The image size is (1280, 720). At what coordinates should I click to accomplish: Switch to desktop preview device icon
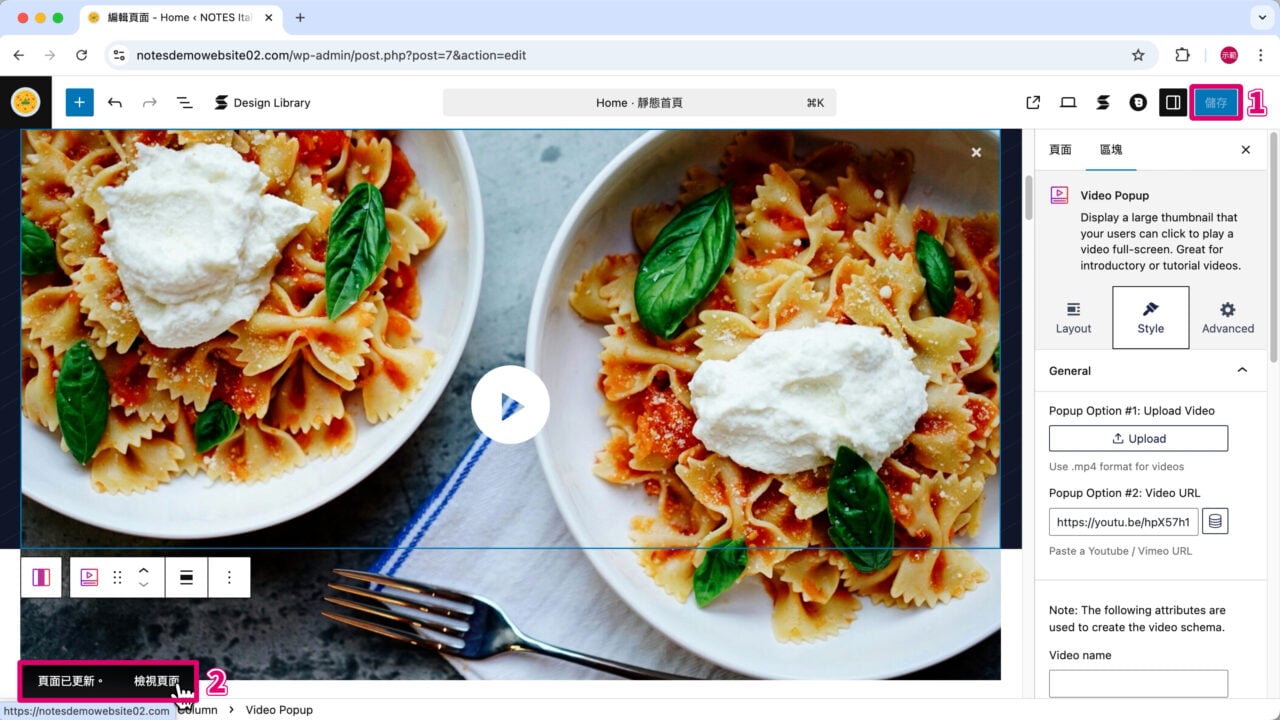1068,102
